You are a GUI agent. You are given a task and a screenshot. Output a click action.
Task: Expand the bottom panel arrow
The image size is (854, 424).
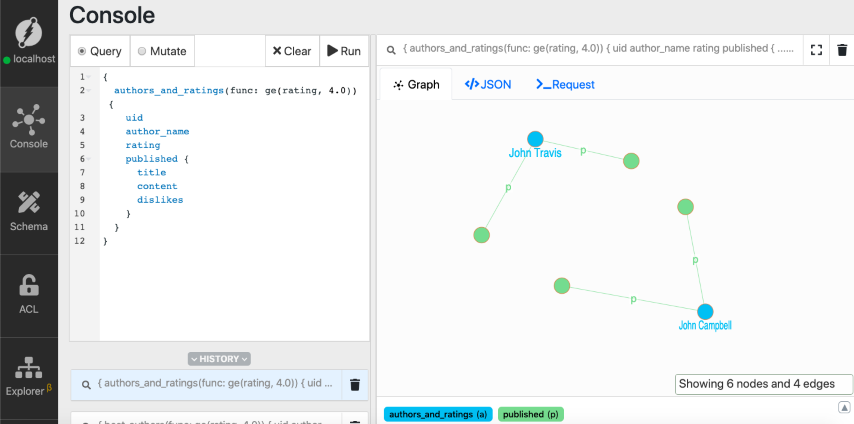tap(844, 407)
